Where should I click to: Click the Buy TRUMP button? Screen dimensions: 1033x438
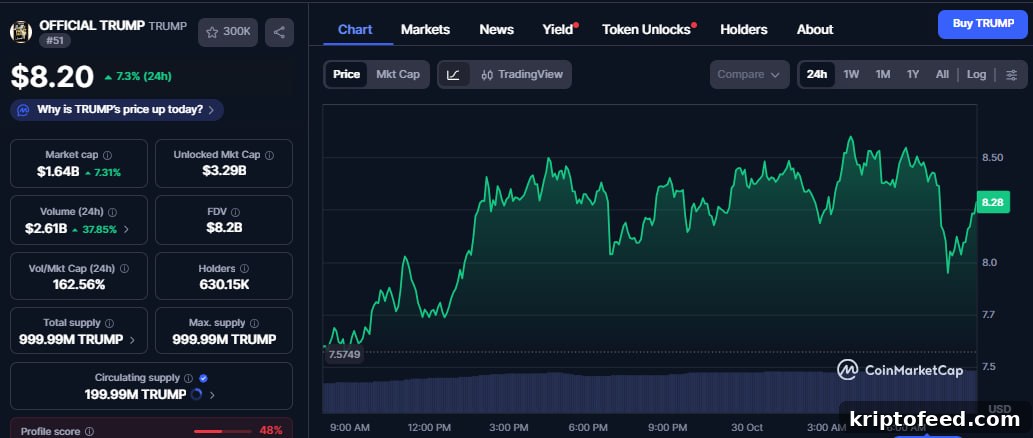pyautogui.click(x=983, y=24)
